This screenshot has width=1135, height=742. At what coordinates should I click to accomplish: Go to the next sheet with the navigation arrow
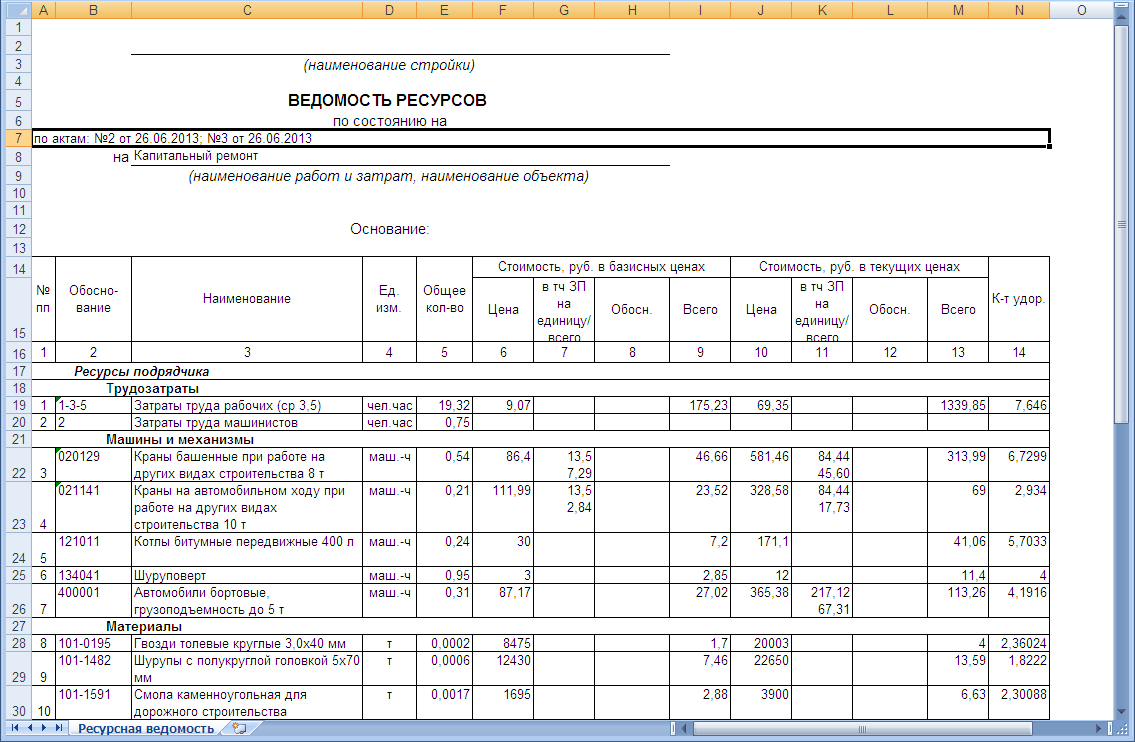[44, 728]
